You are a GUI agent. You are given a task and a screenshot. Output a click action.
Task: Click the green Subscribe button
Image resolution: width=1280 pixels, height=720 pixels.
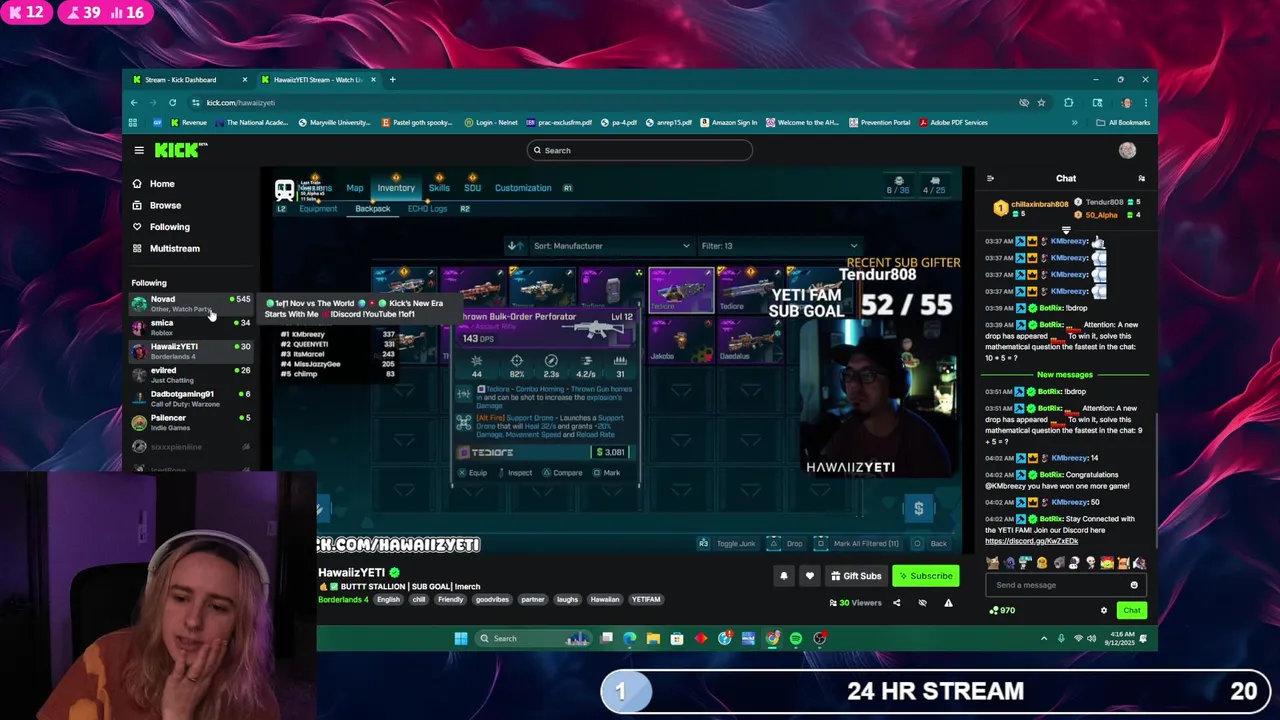(926, 576)
